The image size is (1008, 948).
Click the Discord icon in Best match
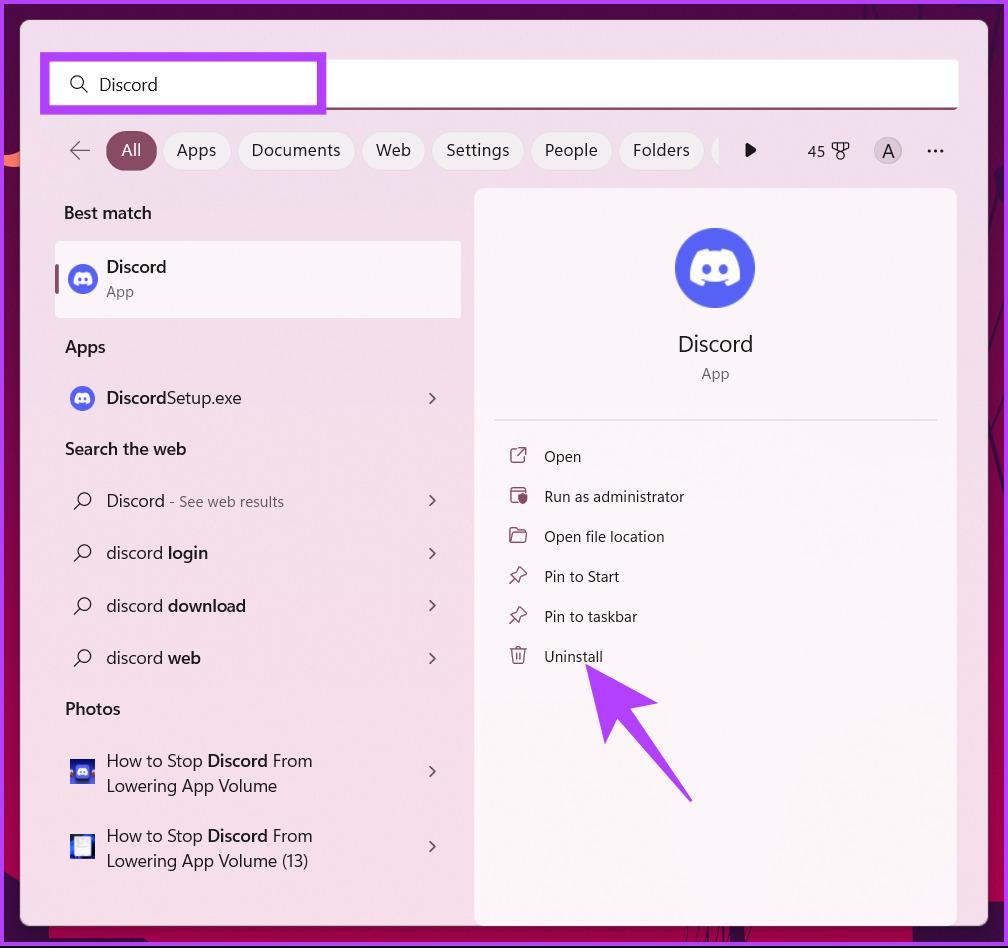83,279
